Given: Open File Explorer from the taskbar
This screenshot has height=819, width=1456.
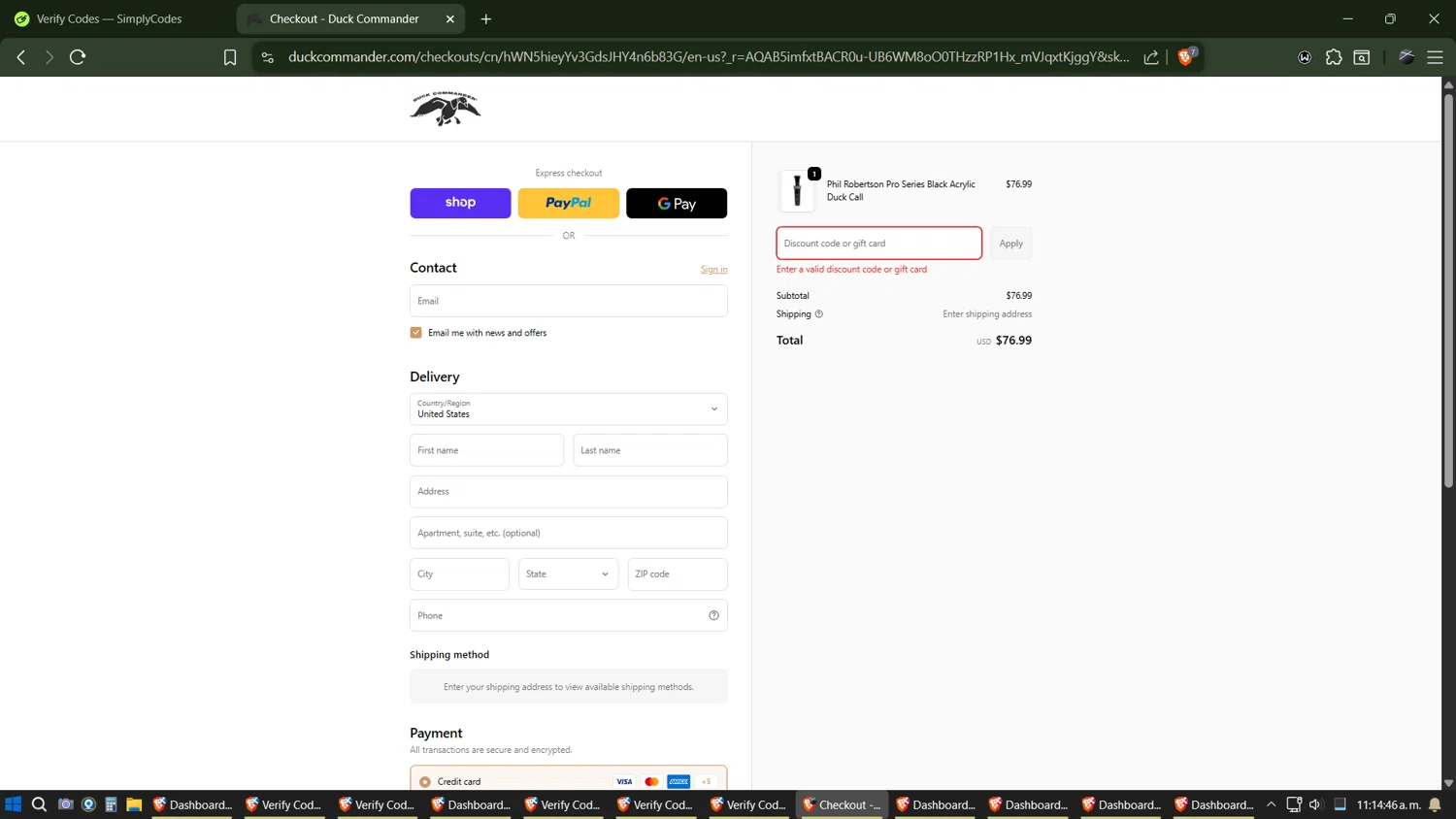Looking at the screenshot, I should 134,804.
